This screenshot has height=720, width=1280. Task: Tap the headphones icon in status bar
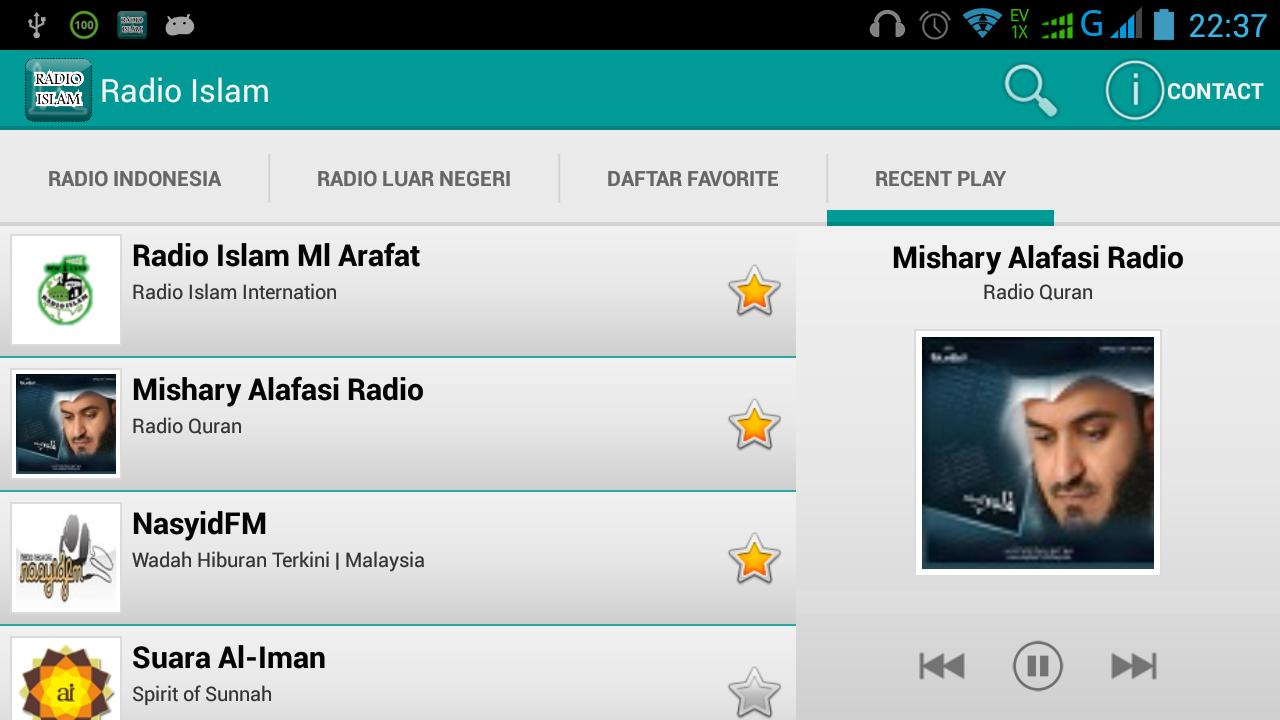coord(887,24)
